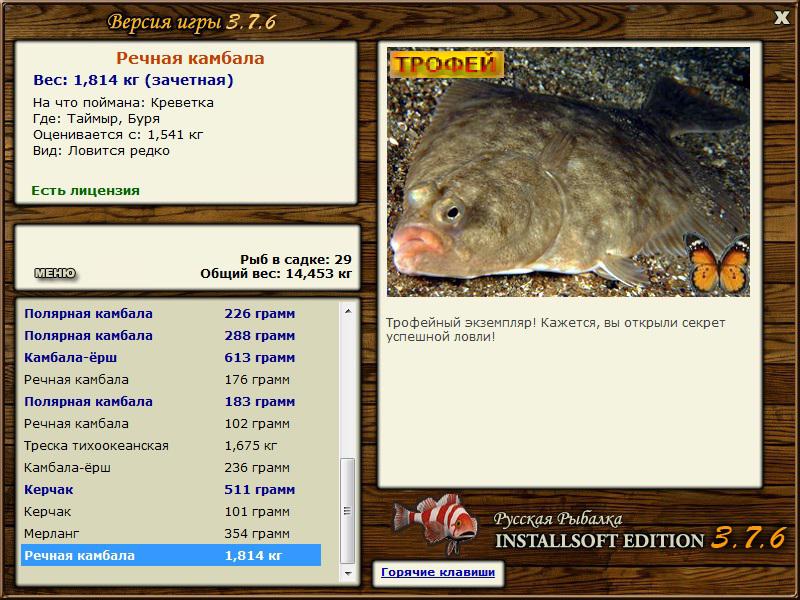This screenshot has height=600, width=800.
Task: Open the МЕНЮ button
Action: [55, 273]
